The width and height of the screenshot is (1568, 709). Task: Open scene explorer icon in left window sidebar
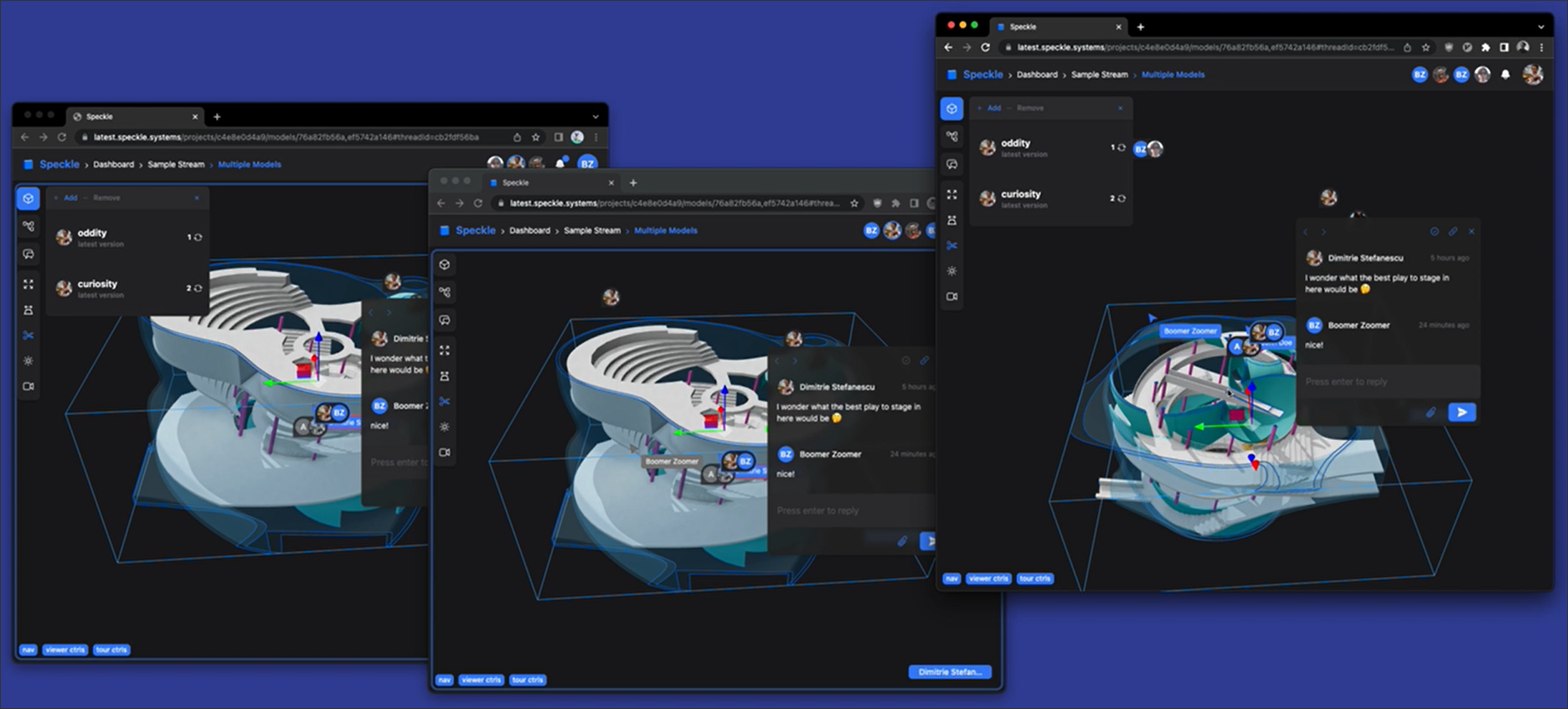coord(28,226)
